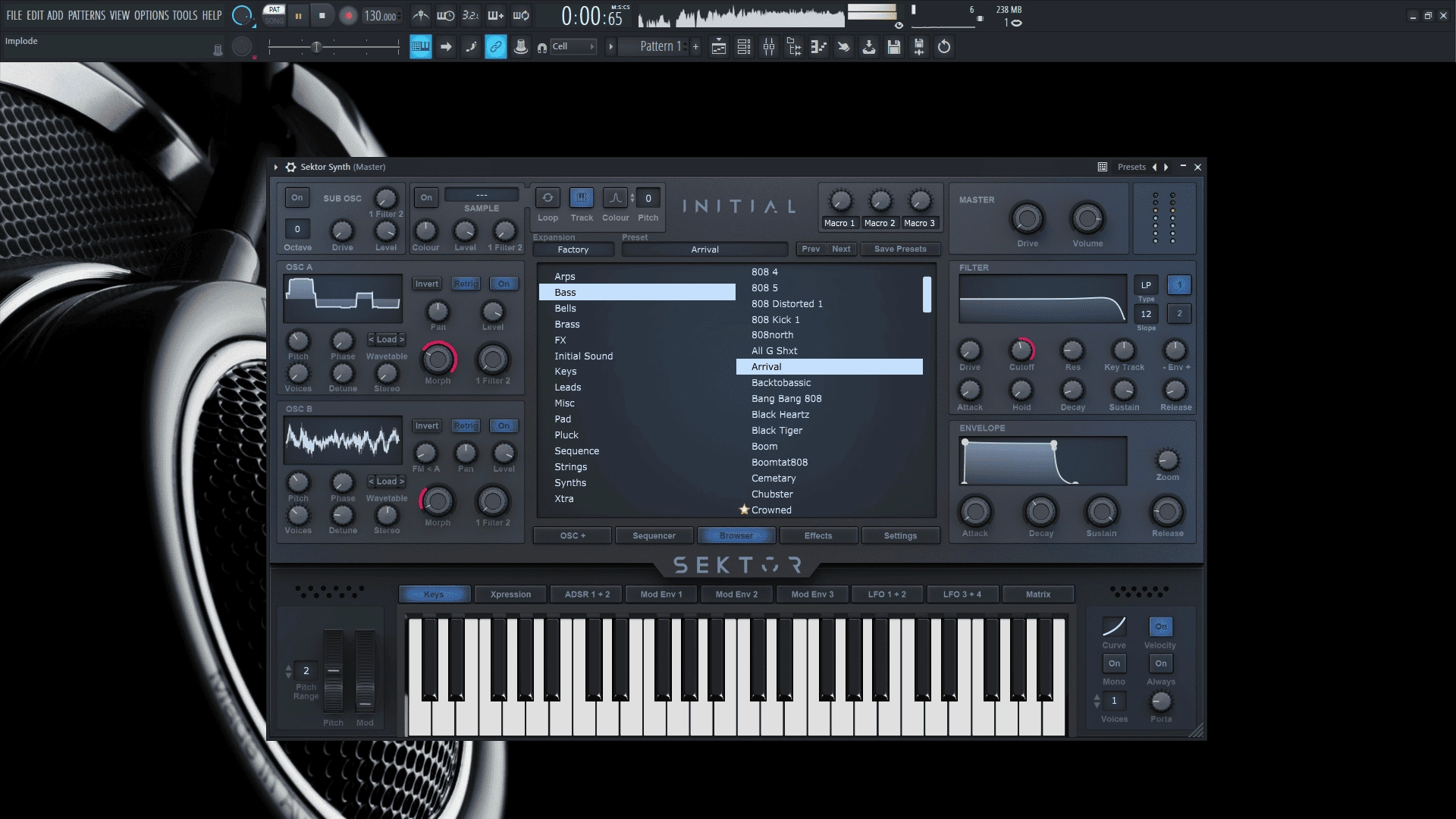Toggle the link chain icon in toolbar
Image resolution: width=1456 pixels, height=819 pixels.
[495, 47]
